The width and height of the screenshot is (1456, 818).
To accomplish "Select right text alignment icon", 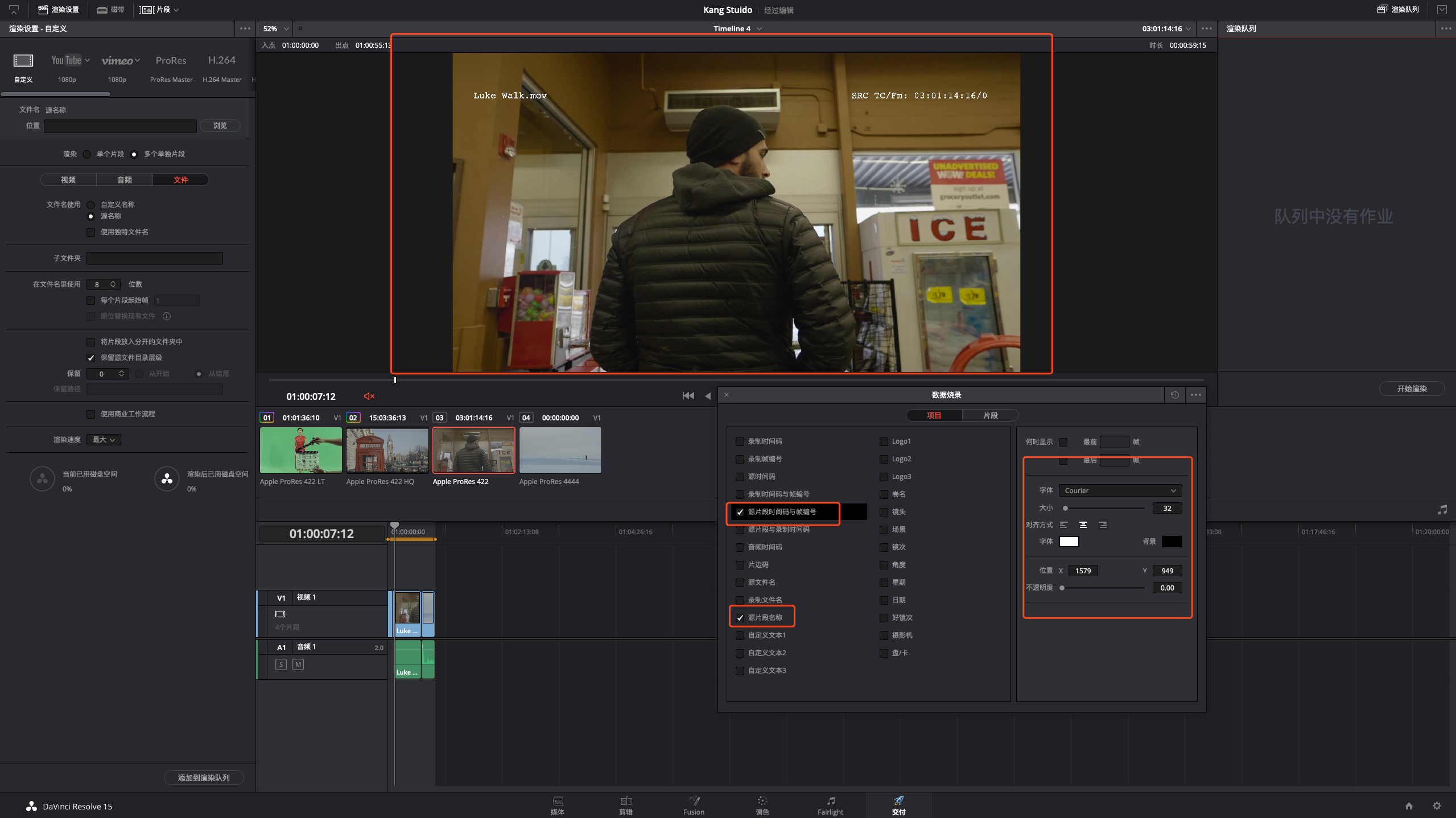I will click(1103, 524).
